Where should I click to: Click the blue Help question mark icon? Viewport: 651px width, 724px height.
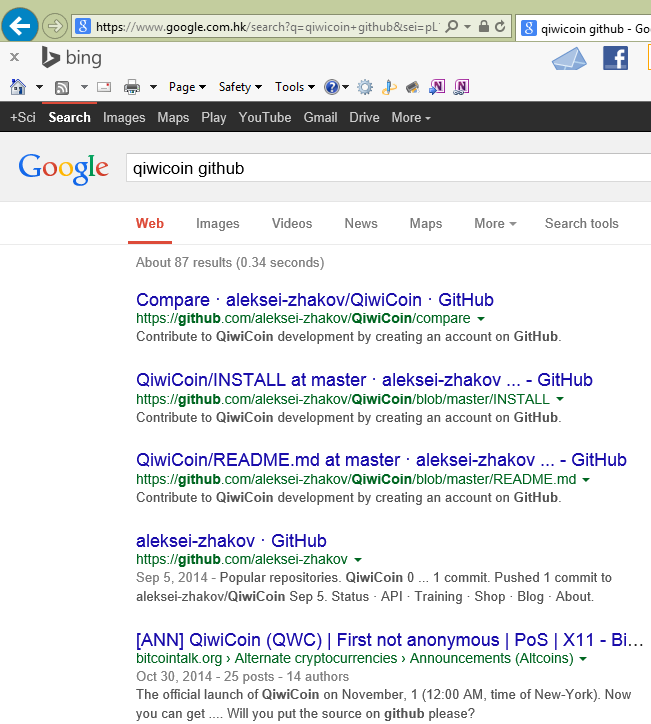click(x=332, y=87)
